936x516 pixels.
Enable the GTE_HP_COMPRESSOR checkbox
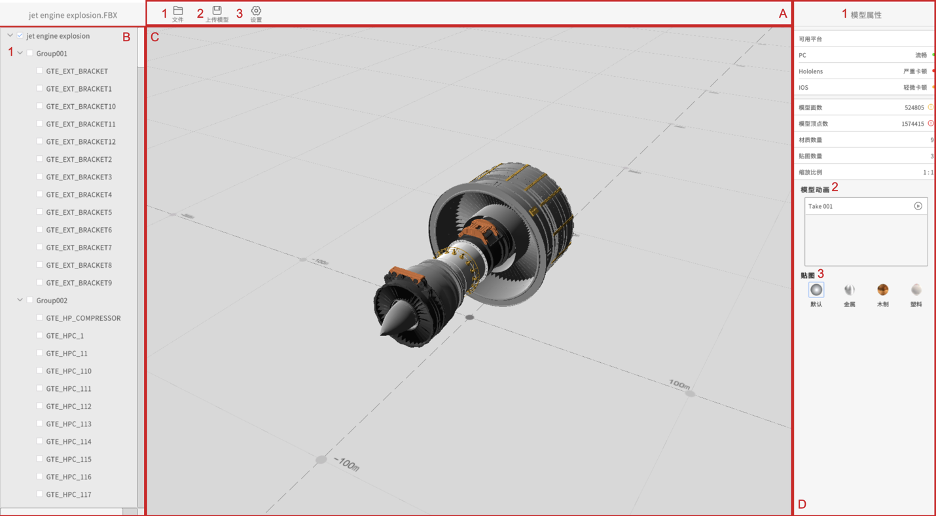[x=39, y=318]
